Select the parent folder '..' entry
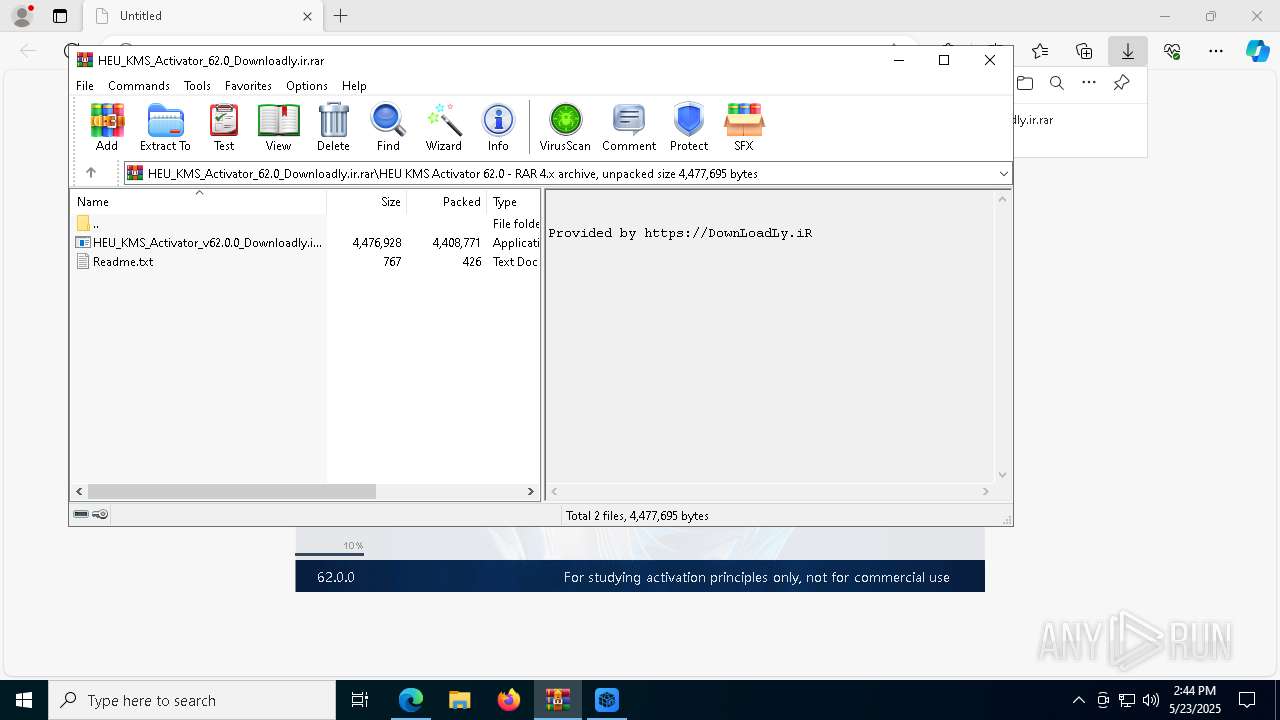The width and height of the screenshot is (1280, 720). (88, 224)
